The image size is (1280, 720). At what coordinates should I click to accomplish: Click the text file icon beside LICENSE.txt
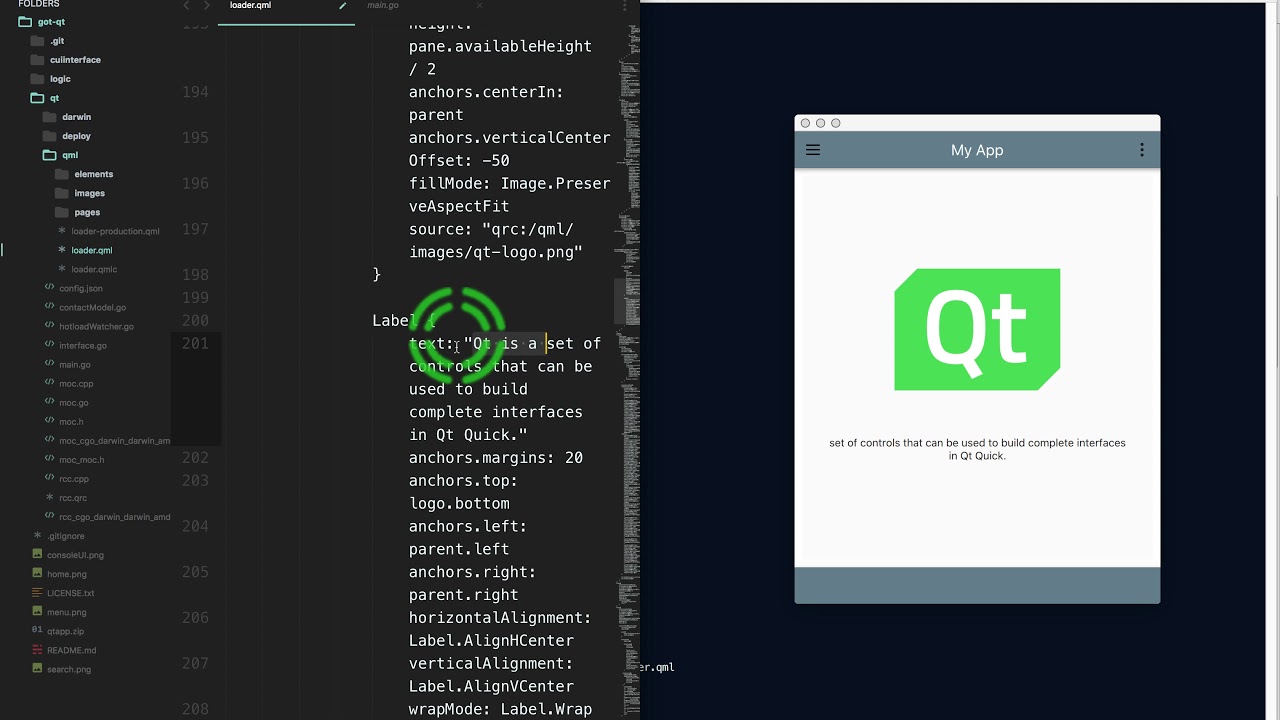[37, 592]
